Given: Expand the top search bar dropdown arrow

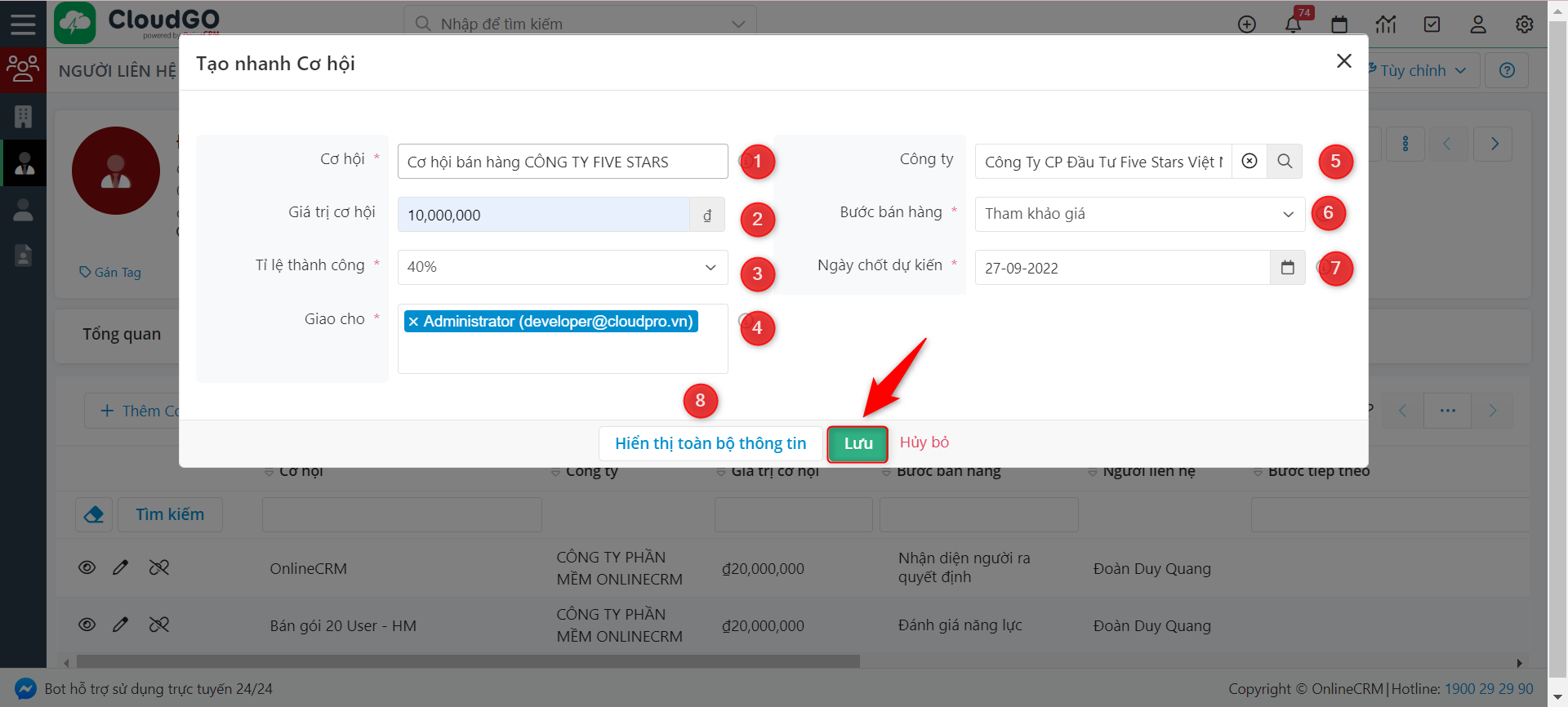Looking at the screenshot, I should pyautogui.click(x=738, y=24).
